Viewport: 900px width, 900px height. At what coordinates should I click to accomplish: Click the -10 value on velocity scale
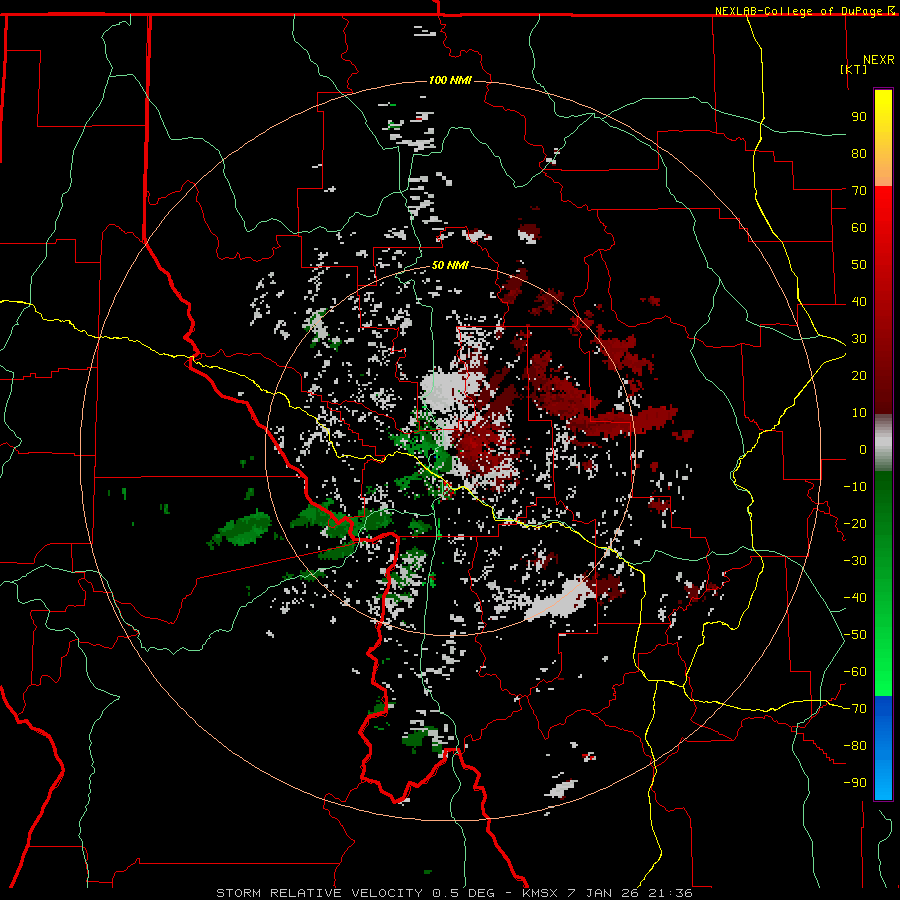855,487
